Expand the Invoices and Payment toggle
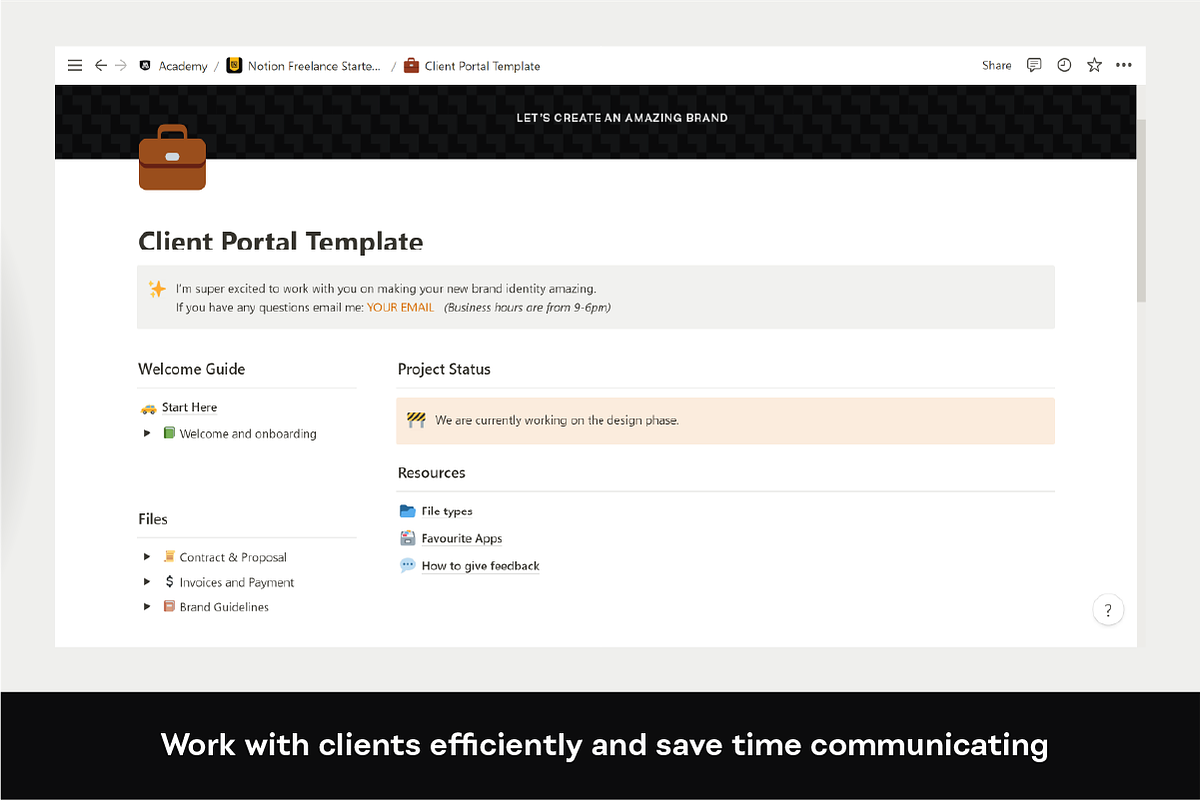Viewport: 1200px width, 800px height. tap(147, 582)
